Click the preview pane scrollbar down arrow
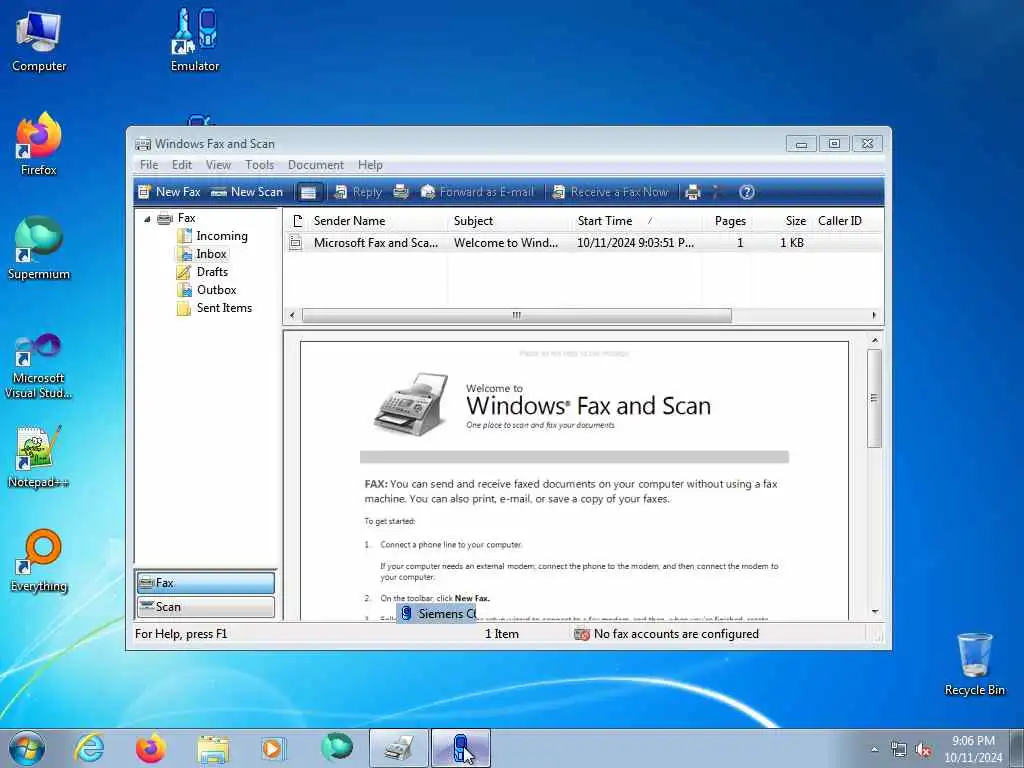 pyautogui.click(x=874, y=612)
